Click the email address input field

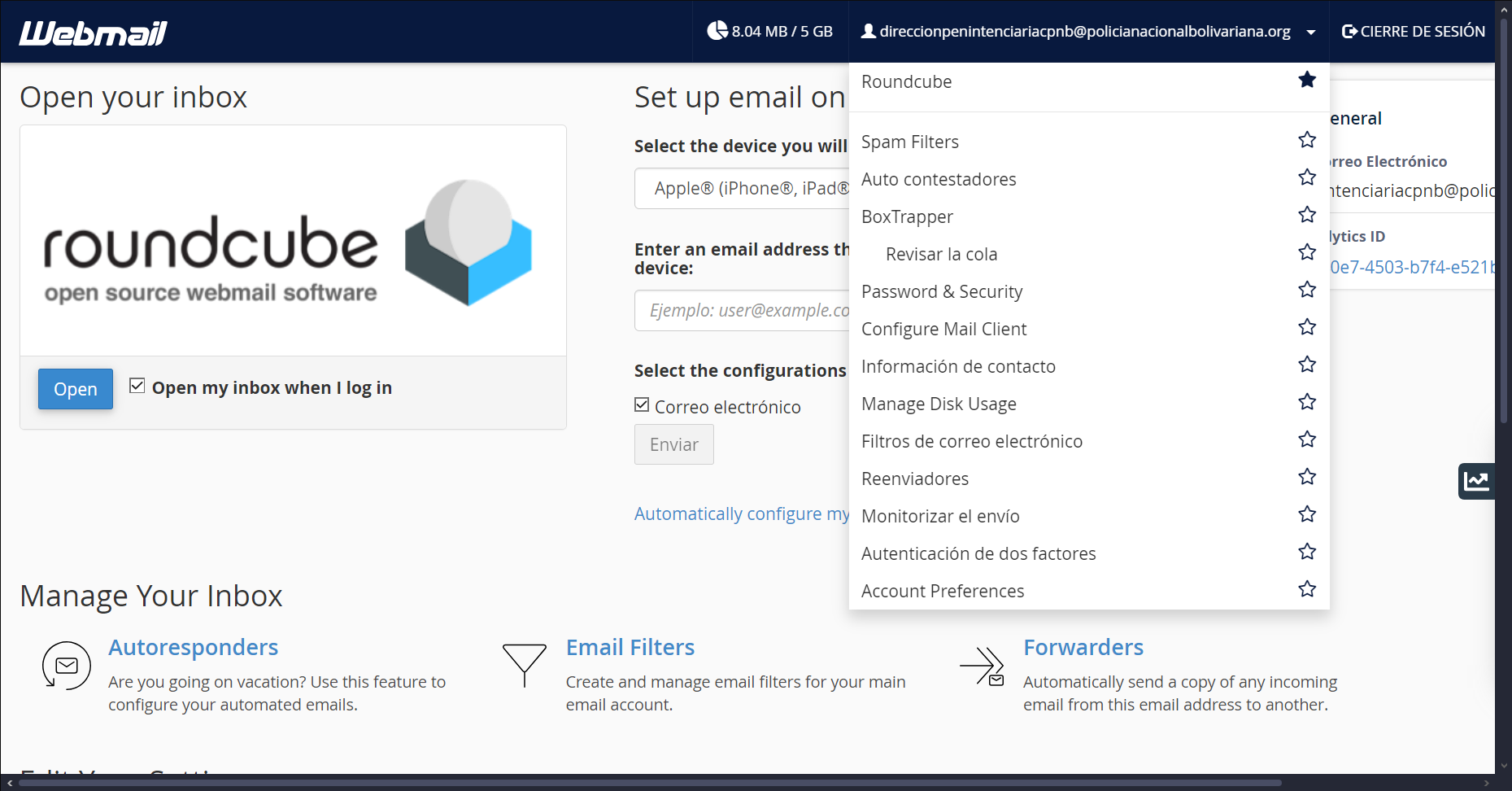(x=742, y=311)
